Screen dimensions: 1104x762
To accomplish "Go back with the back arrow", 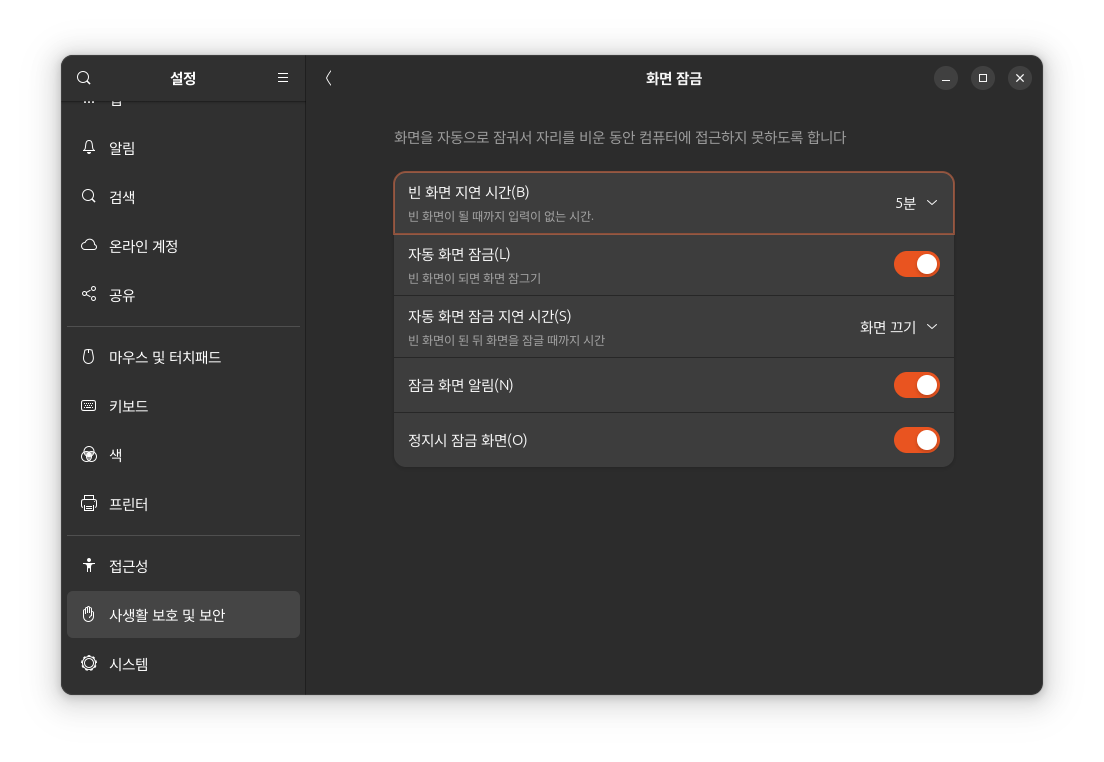I will click(328, 78).
